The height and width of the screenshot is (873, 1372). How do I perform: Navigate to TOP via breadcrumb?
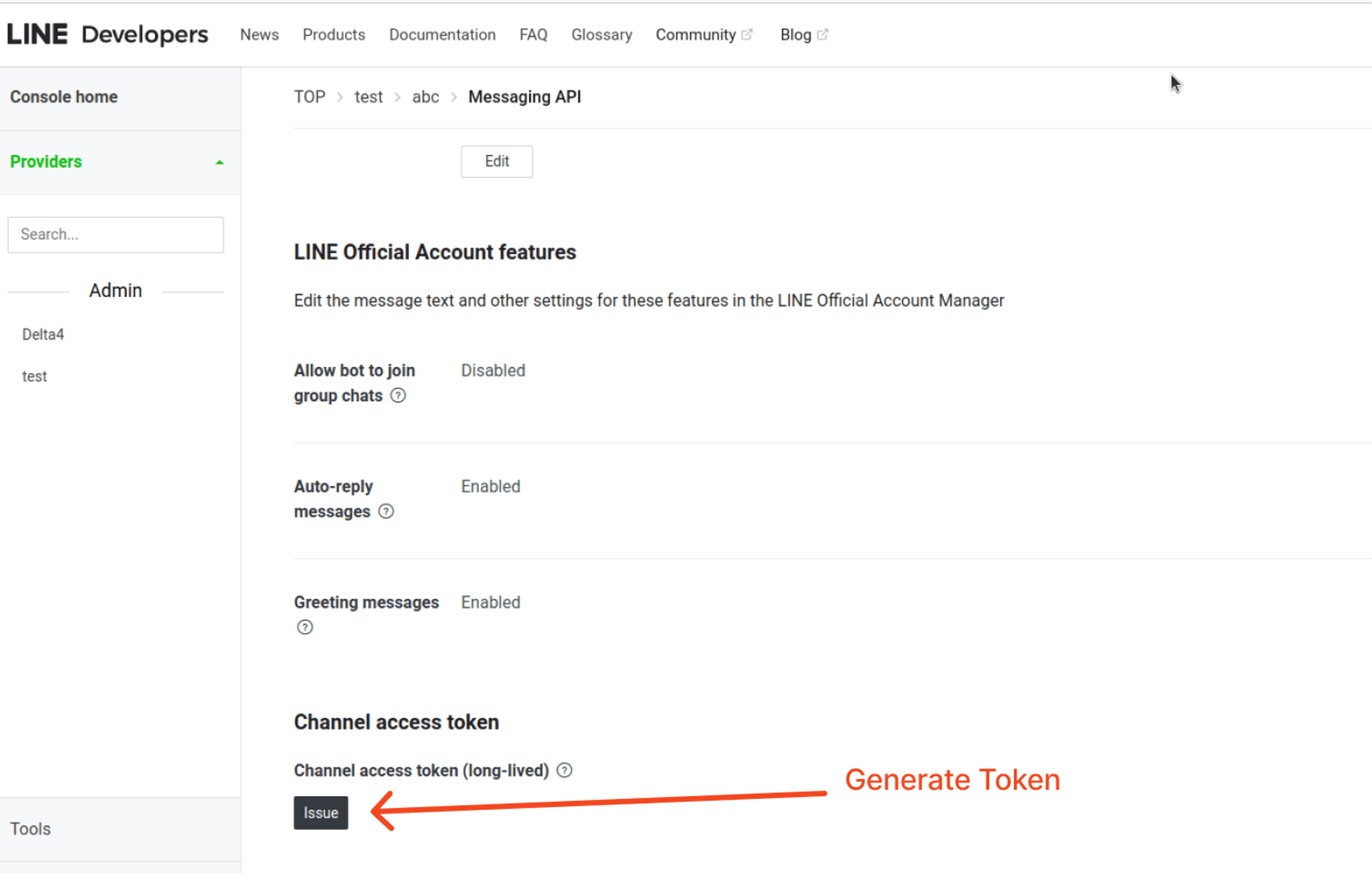point(309,97)
